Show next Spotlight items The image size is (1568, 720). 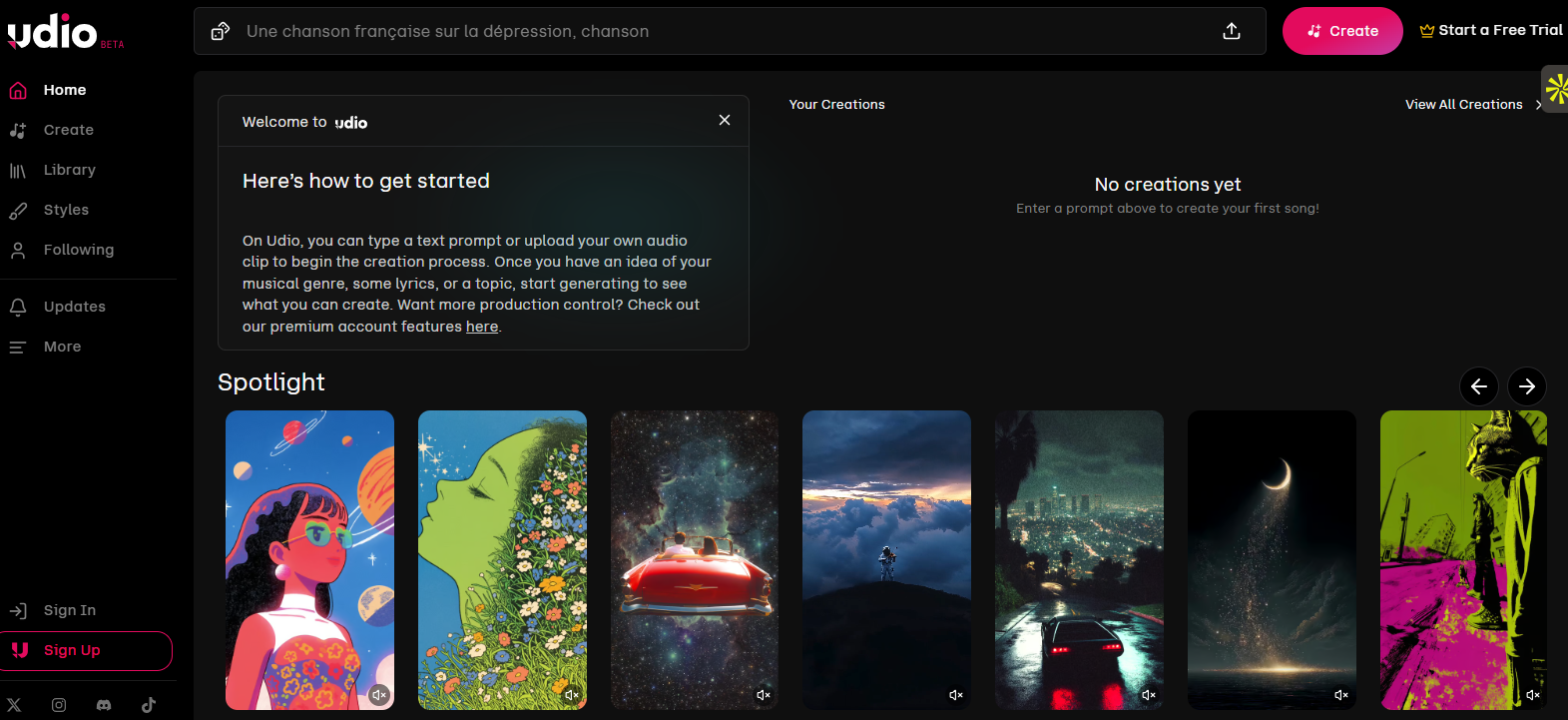[1527, 386]
